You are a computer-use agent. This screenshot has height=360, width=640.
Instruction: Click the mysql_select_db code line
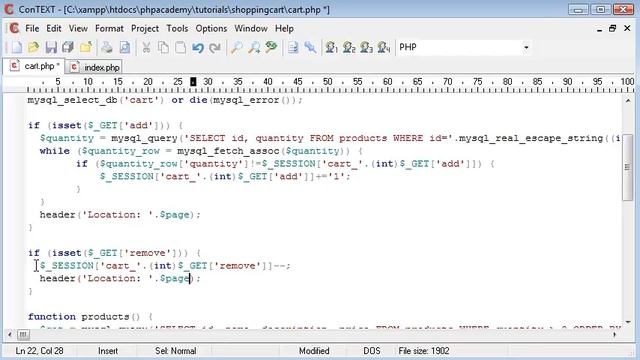165,100
